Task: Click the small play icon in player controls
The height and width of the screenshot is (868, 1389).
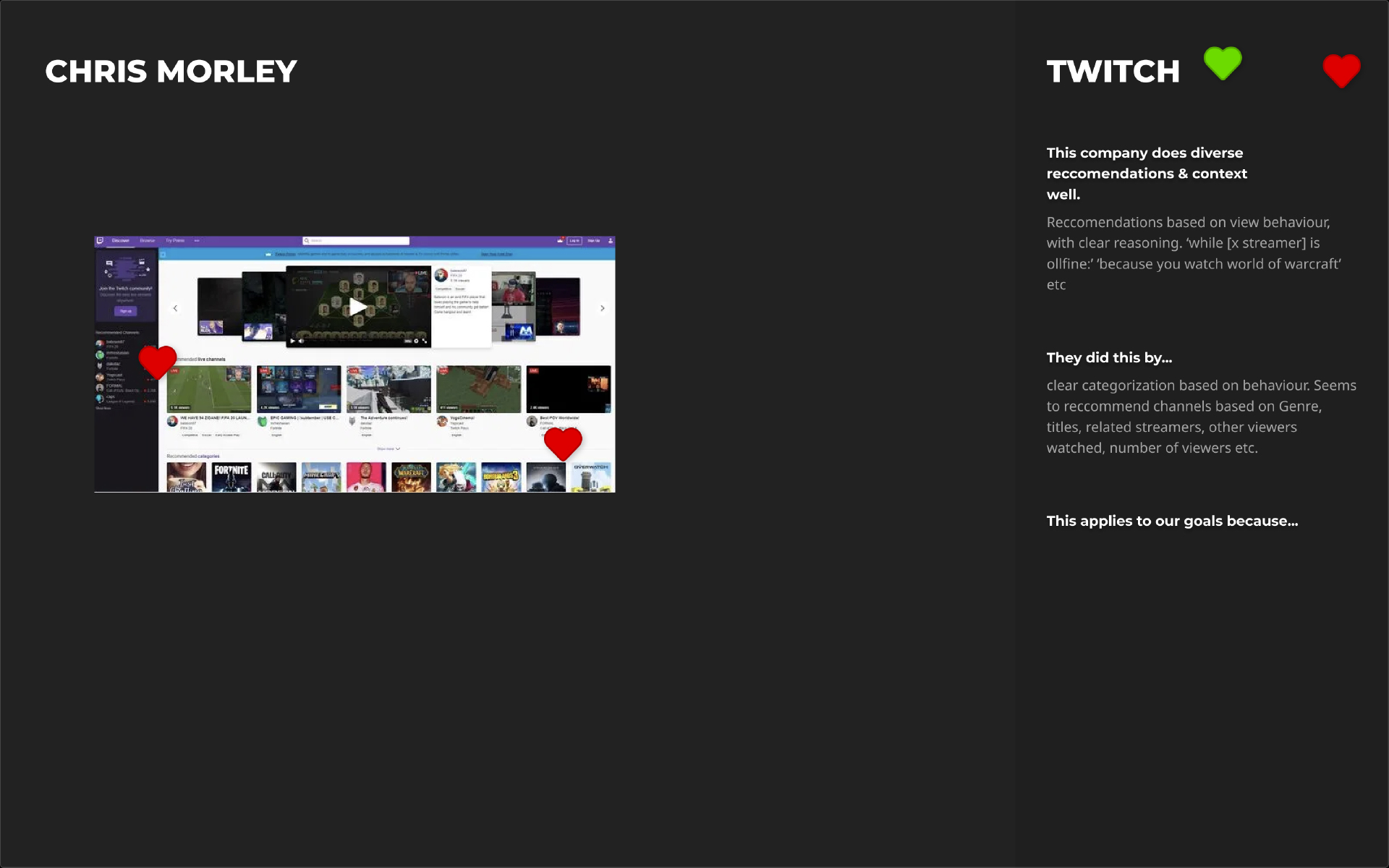Action: [x=293, y=341]
